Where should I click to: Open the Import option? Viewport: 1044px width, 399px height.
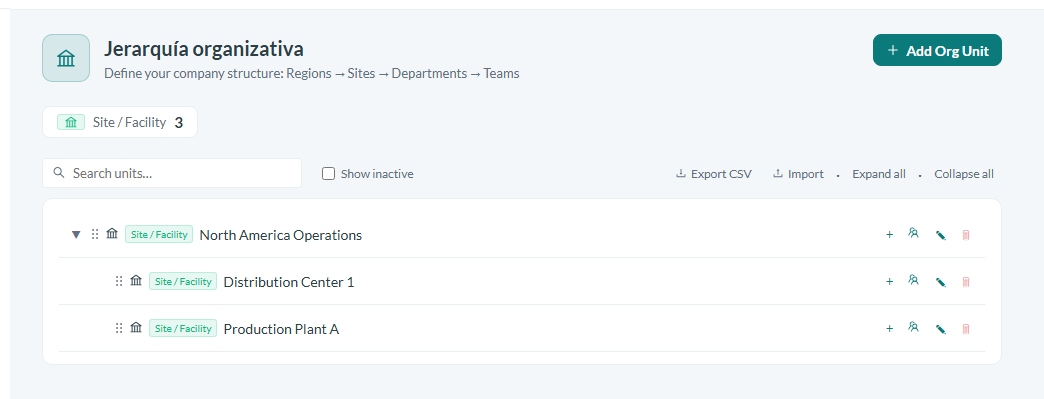[x=798, y=174]
